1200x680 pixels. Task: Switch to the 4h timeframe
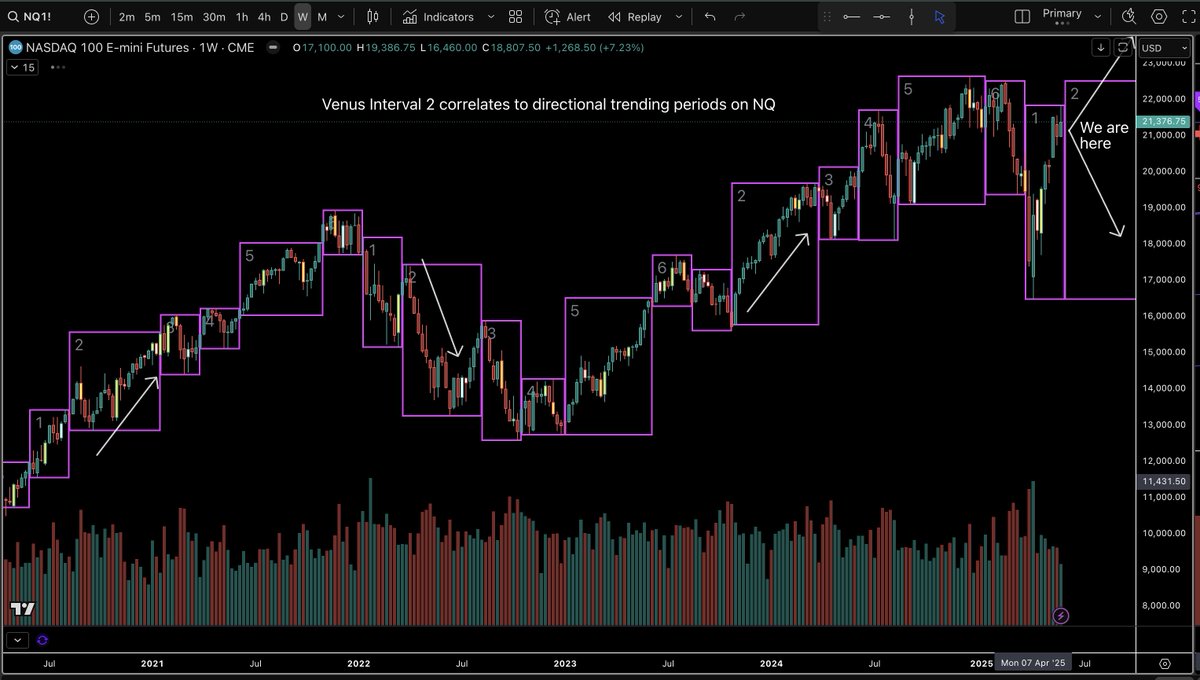tap(264, 17)
